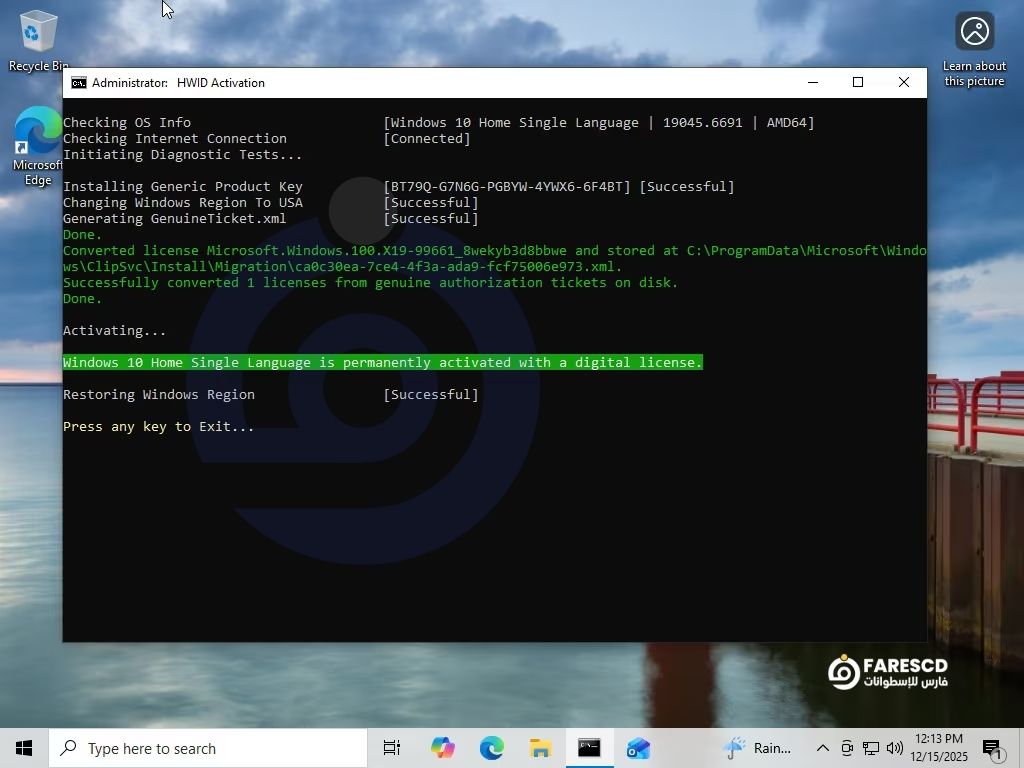Maximize the HWID Activation window
The height and width of the screenshot is (768, 1024).
[x=857, y=82]
